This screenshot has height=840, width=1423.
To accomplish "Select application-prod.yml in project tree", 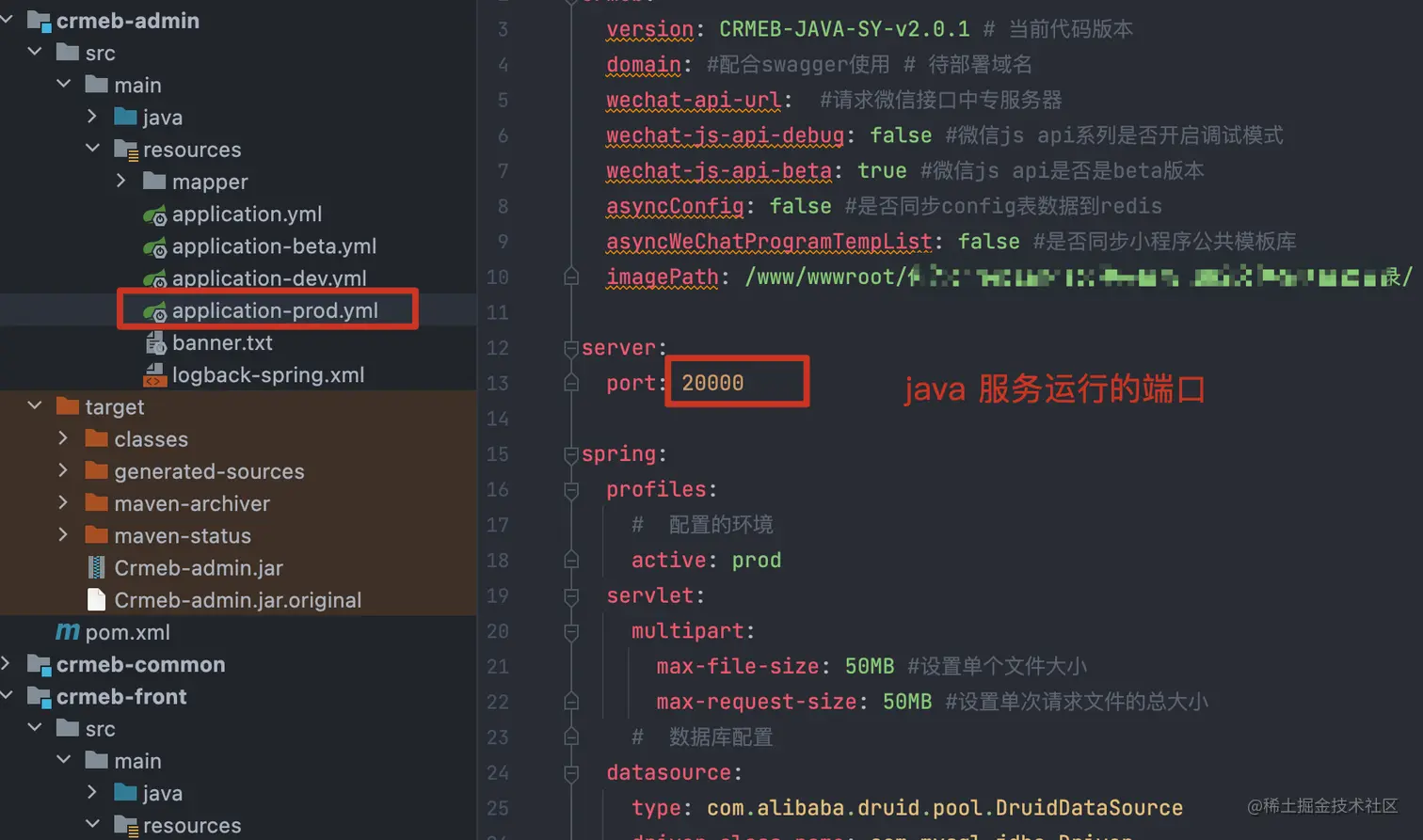I will pyautogui.click(x=275, y=310).
